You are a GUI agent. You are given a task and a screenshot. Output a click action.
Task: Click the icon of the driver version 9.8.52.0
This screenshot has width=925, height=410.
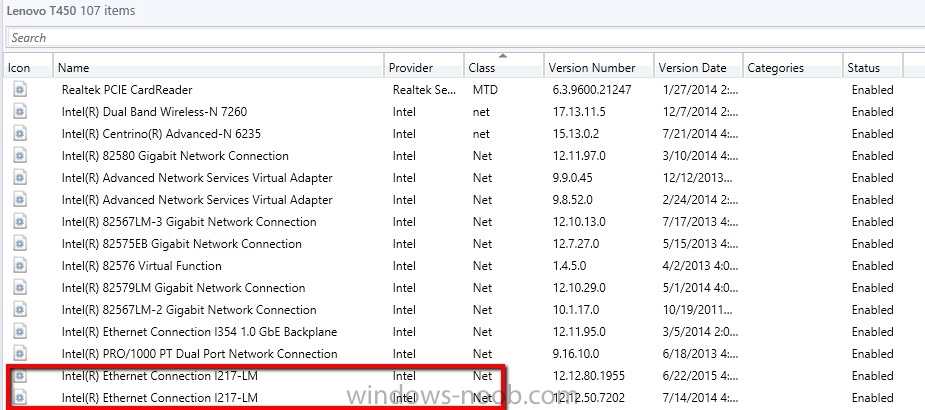(20, 199)
